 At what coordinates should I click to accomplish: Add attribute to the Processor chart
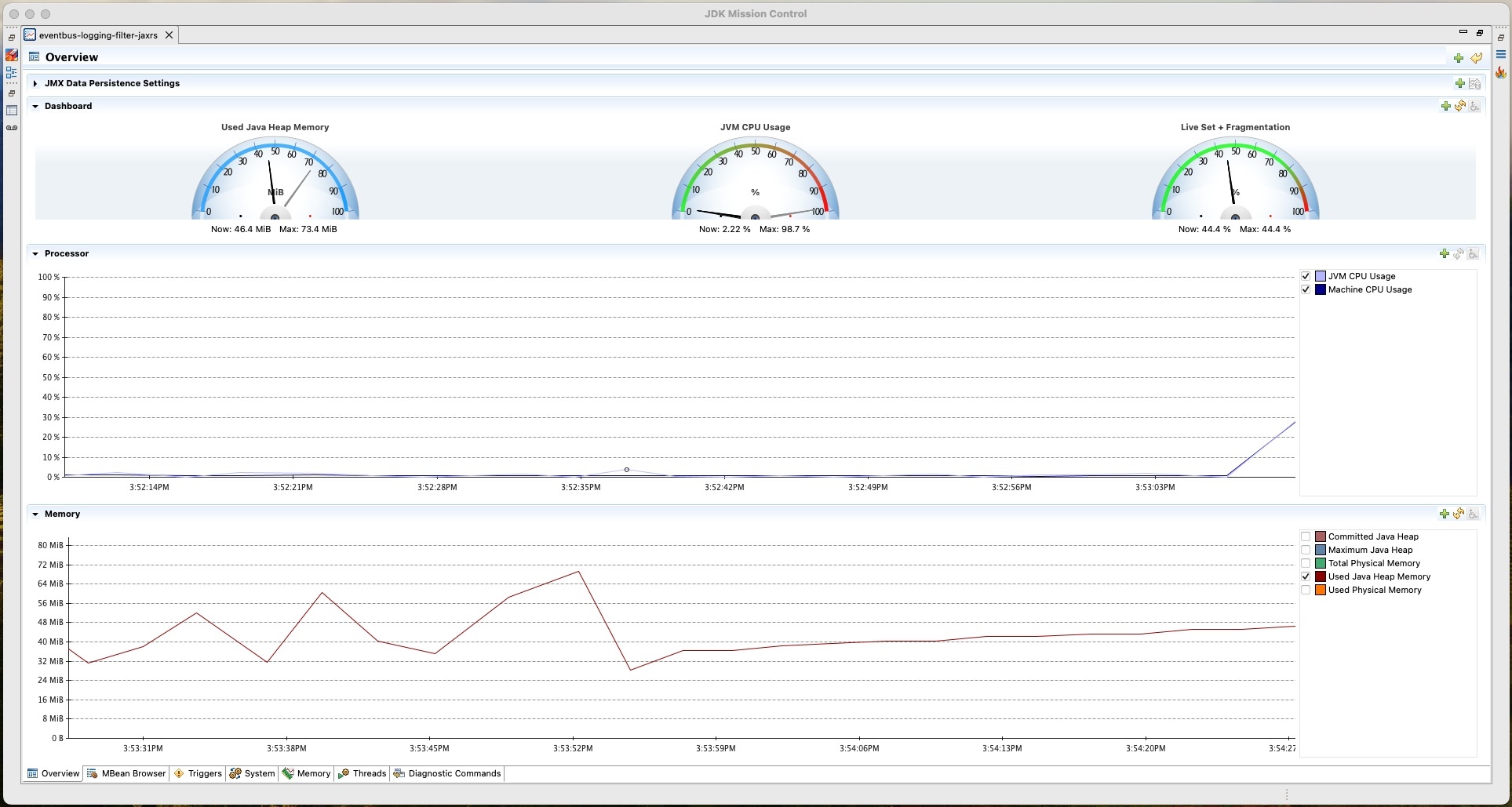tap(1444, 253)
